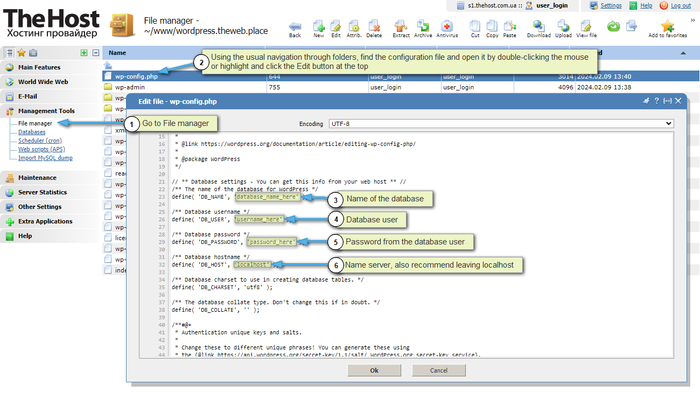
Task: Maximize the Edit file dialog width
Action: click(667, 101)
